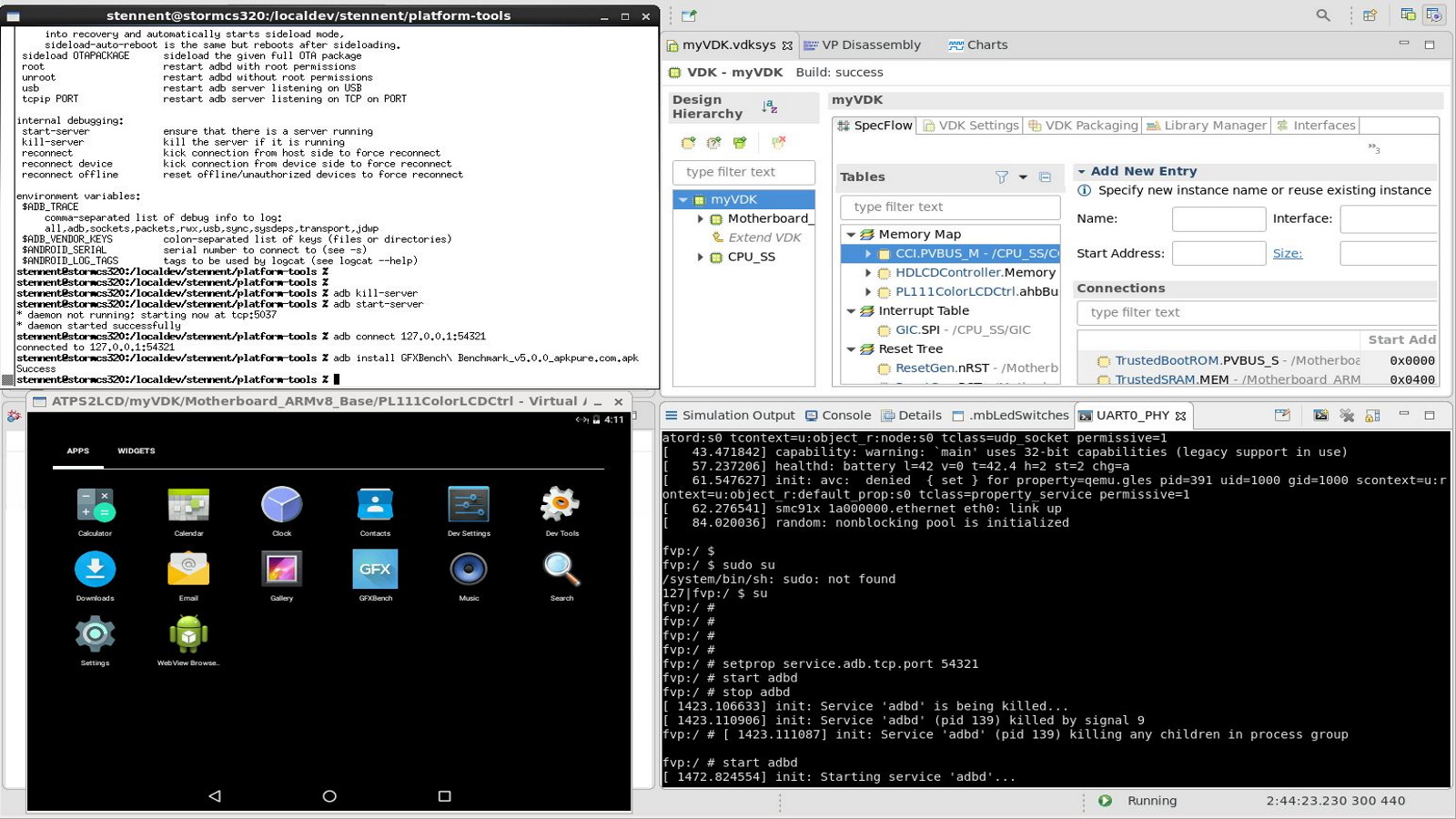Screen dimensions: 1456x819
Task: Open a new console terminal in the console toolbar
Action: (x=1320, y=415)
